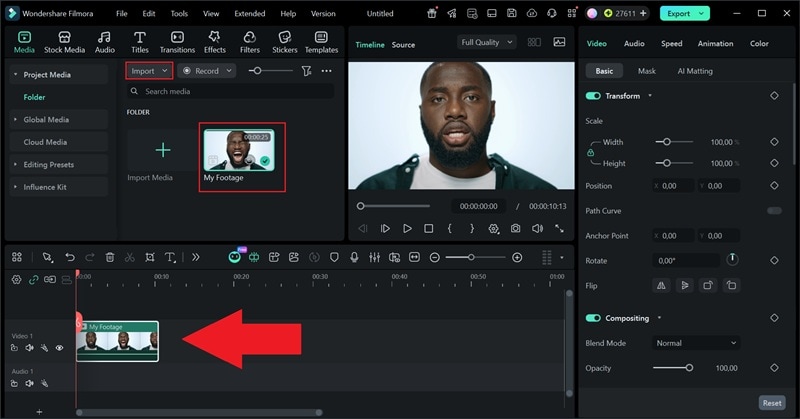
Task: Click the Reset button
Action: point(772,403)
